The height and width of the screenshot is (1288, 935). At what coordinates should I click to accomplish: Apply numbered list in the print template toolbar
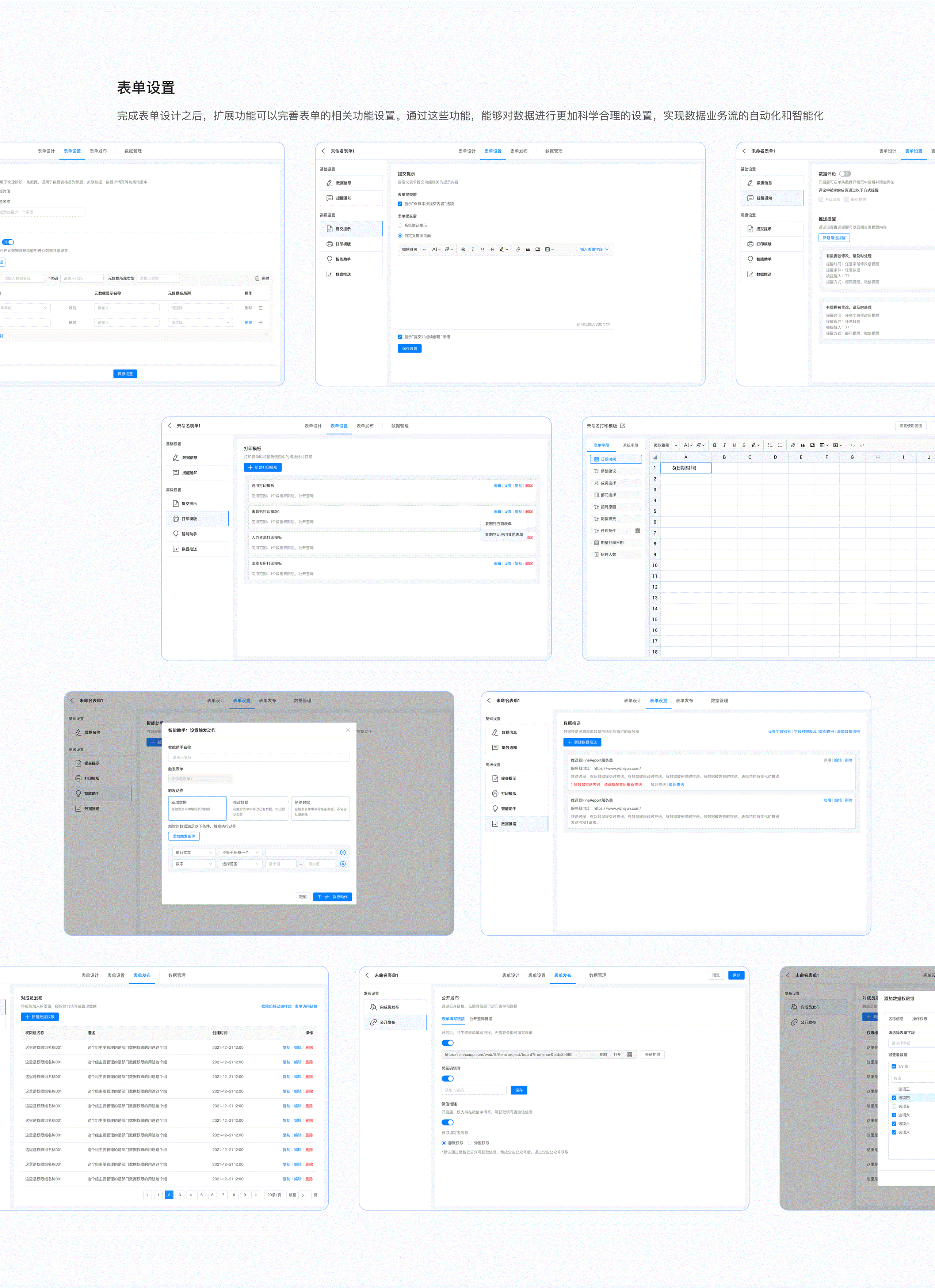click(770, 445)
